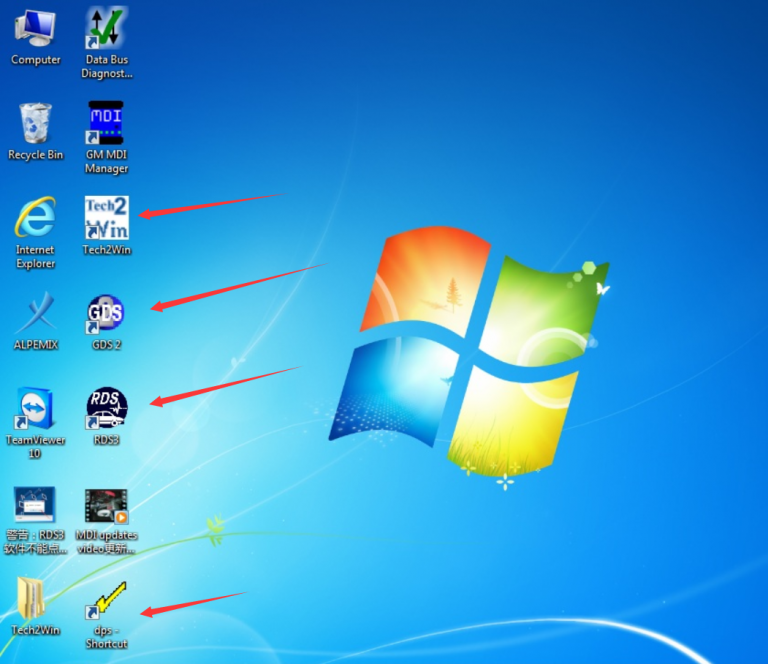This screenshot has height=664, width=768.
Task: Open the Internet Explorer icon
Action: coord(35,217)
